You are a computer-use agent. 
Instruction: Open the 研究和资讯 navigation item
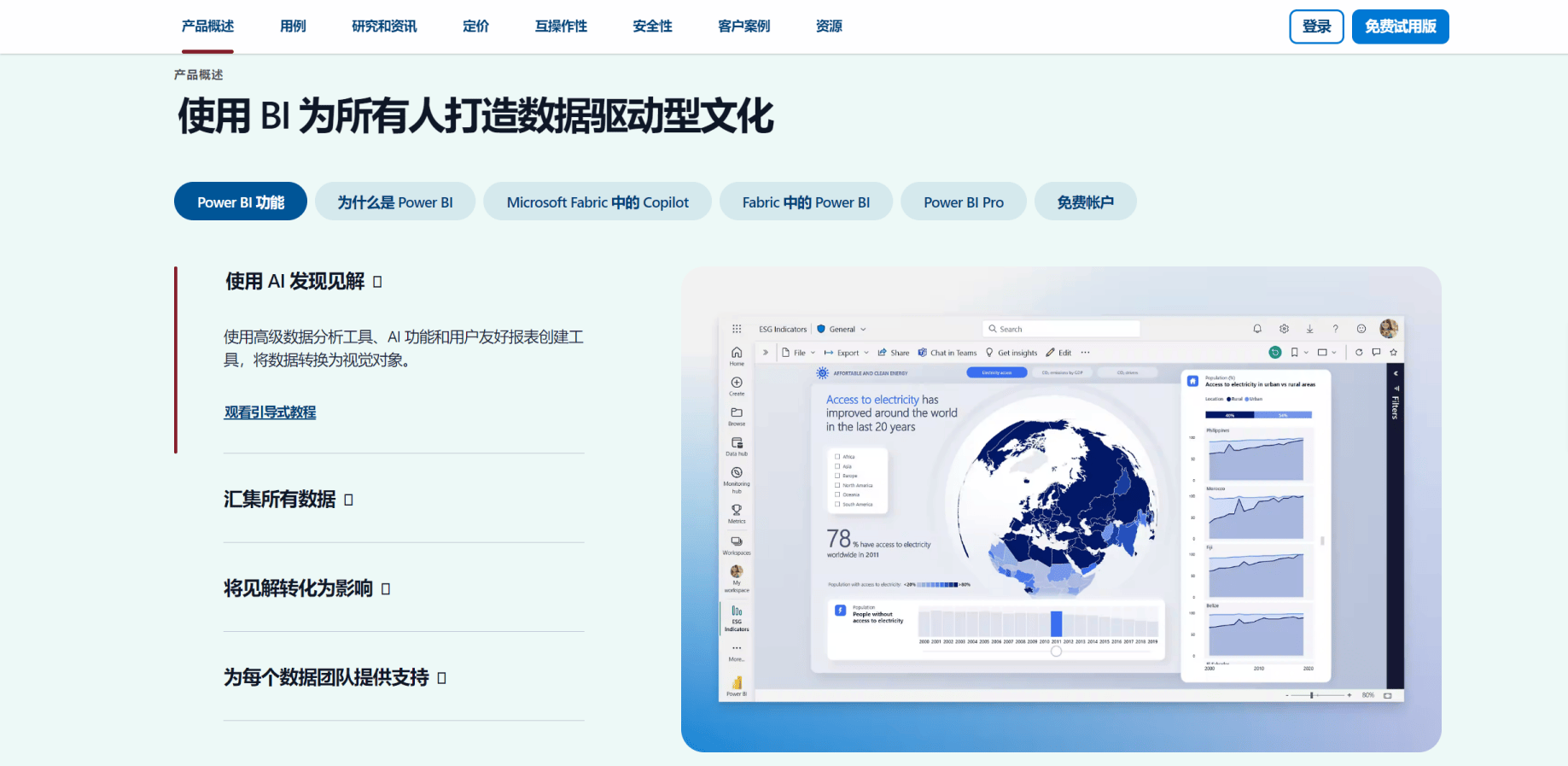point(384,26)
